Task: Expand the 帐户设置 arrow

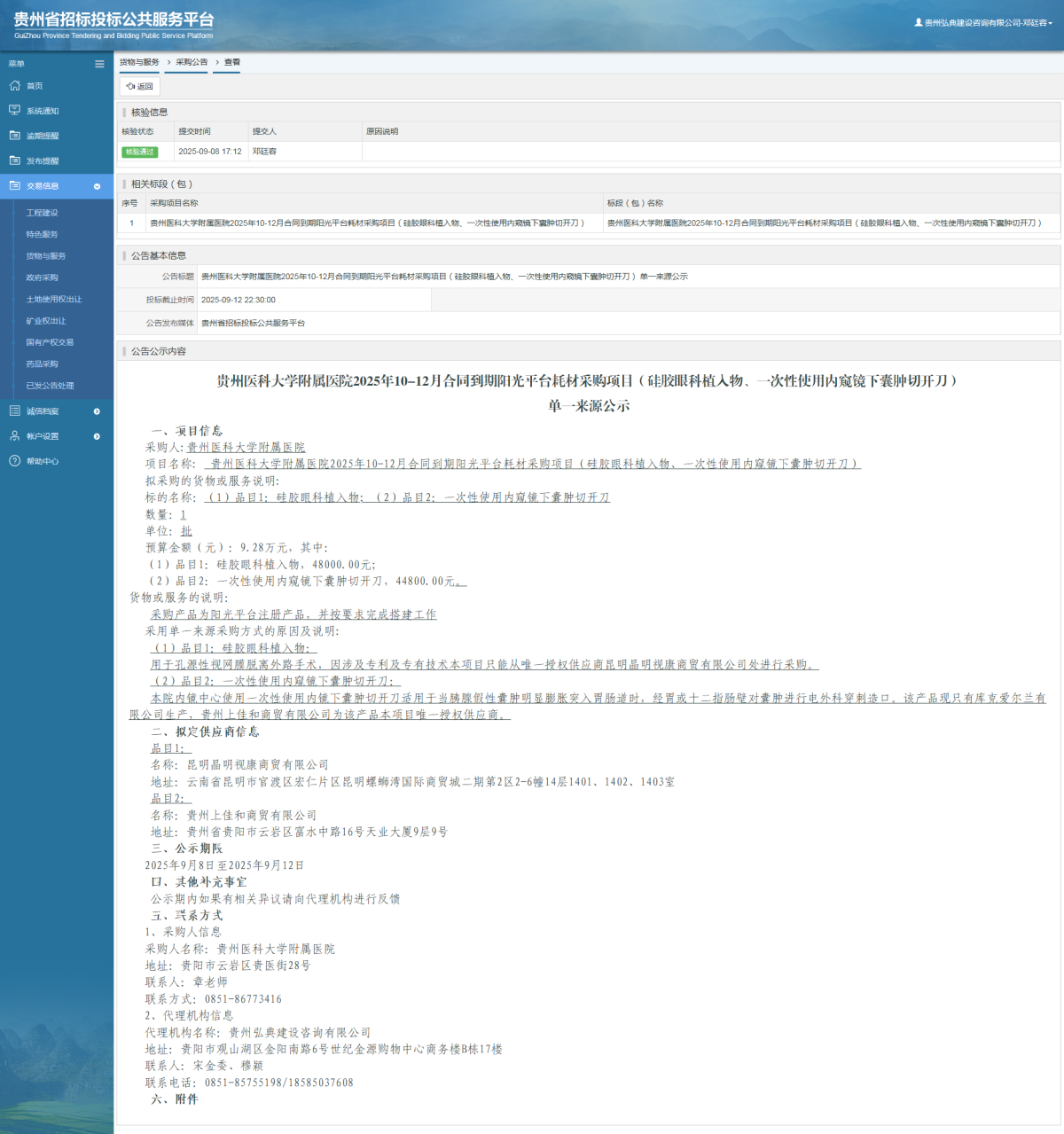Action: (97, 436)
